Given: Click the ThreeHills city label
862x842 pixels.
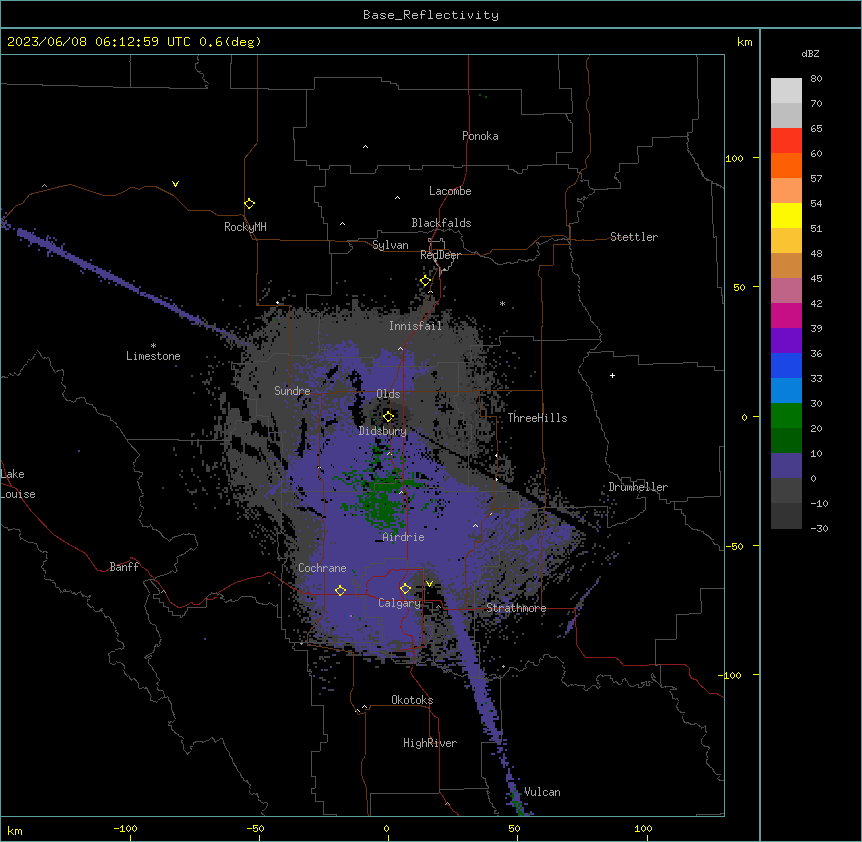Looking at the screenshot, I should 537,418.
